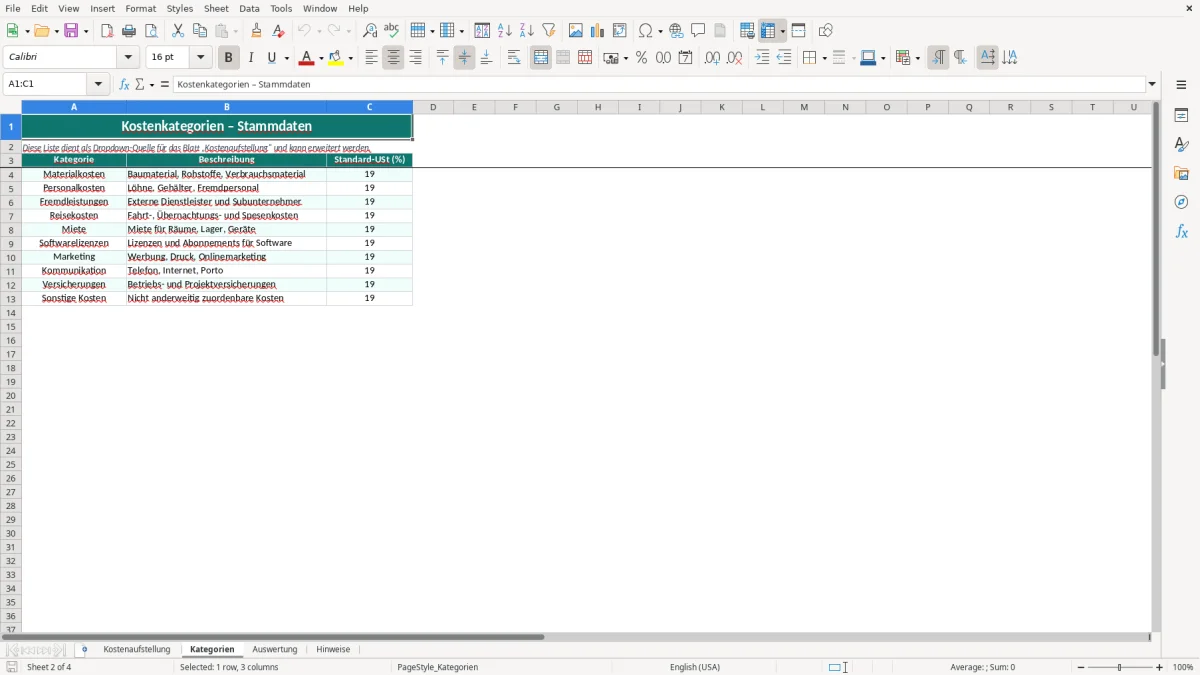Click Insert Comment icon
Viewport: 1200px width, 675px height.
click(698, 31)
